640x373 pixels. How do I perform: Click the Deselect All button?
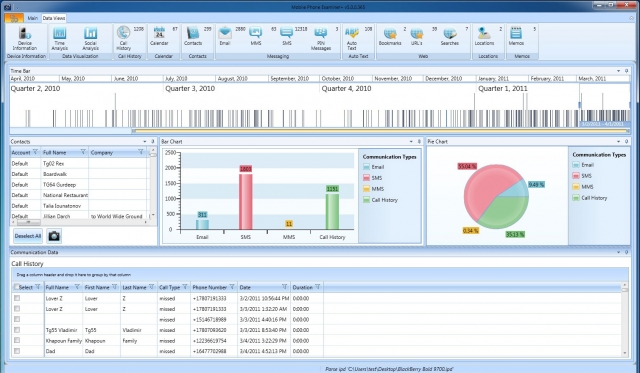(28, 236)
